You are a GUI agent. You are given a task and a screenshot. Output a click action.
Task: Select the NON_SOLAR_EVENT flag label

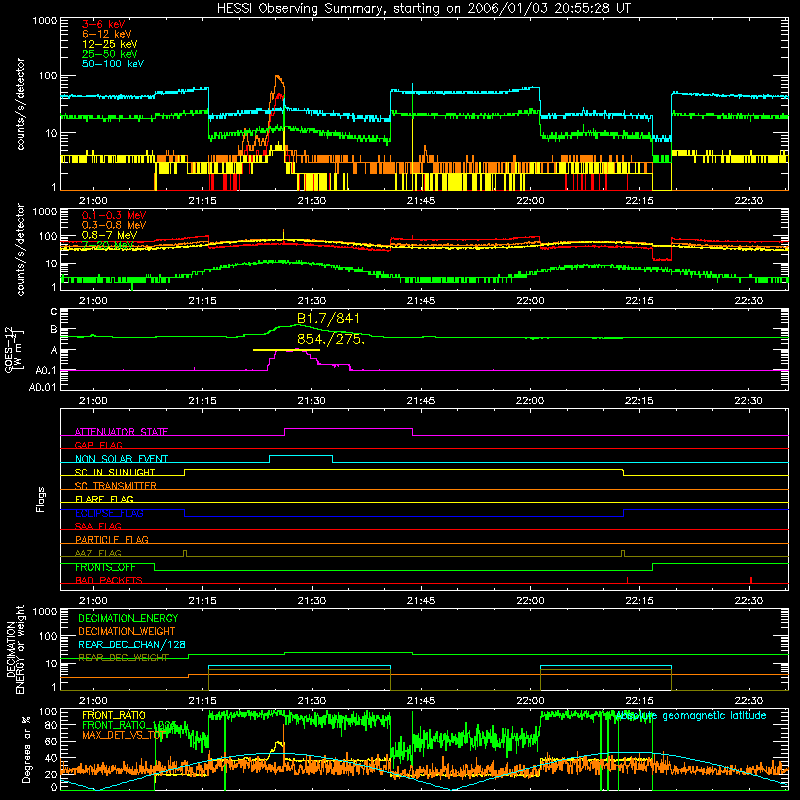click(121, 459)
